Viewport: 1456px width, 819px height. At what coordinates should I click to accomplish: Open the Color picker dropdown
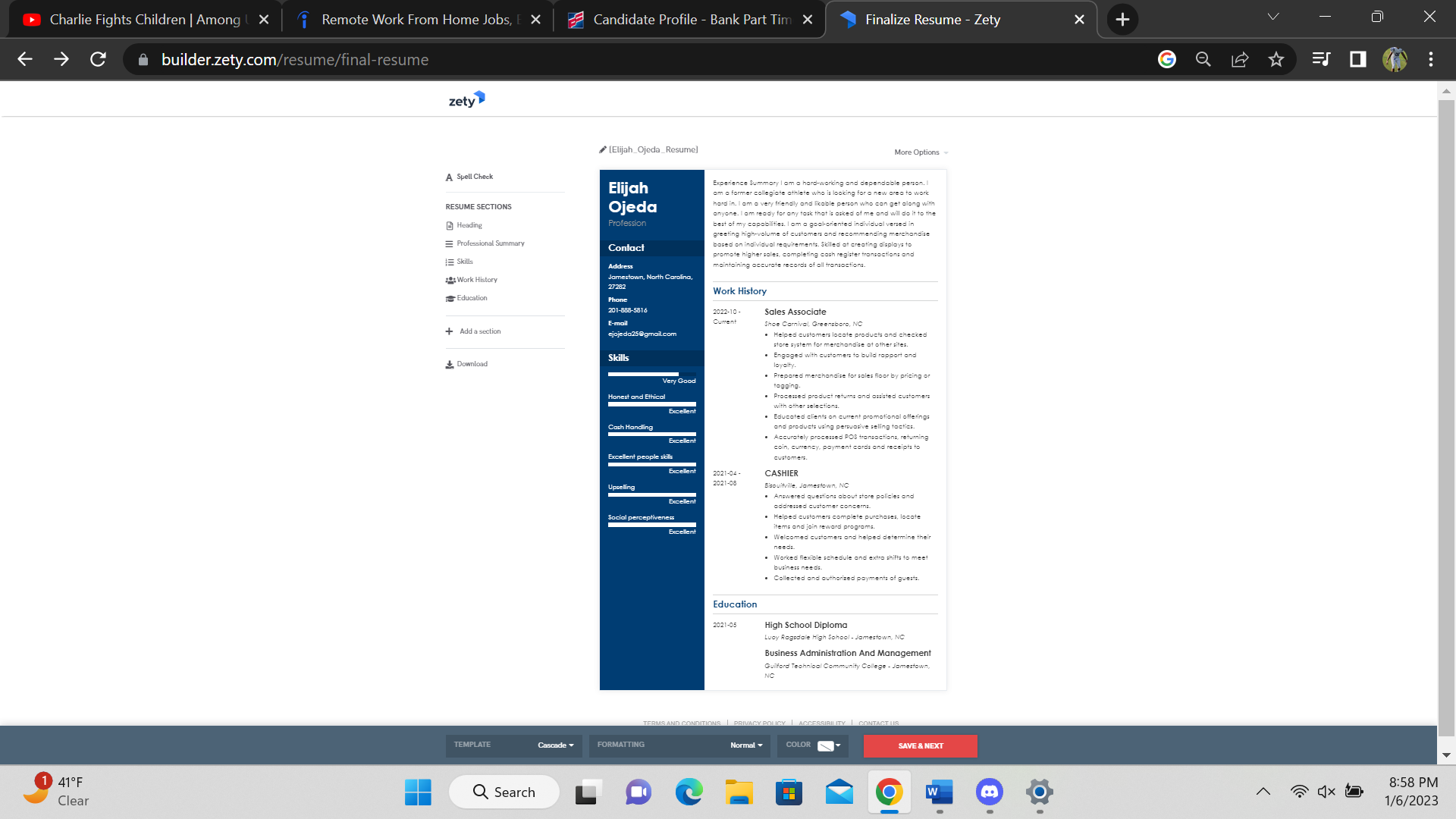pos(830,745)
